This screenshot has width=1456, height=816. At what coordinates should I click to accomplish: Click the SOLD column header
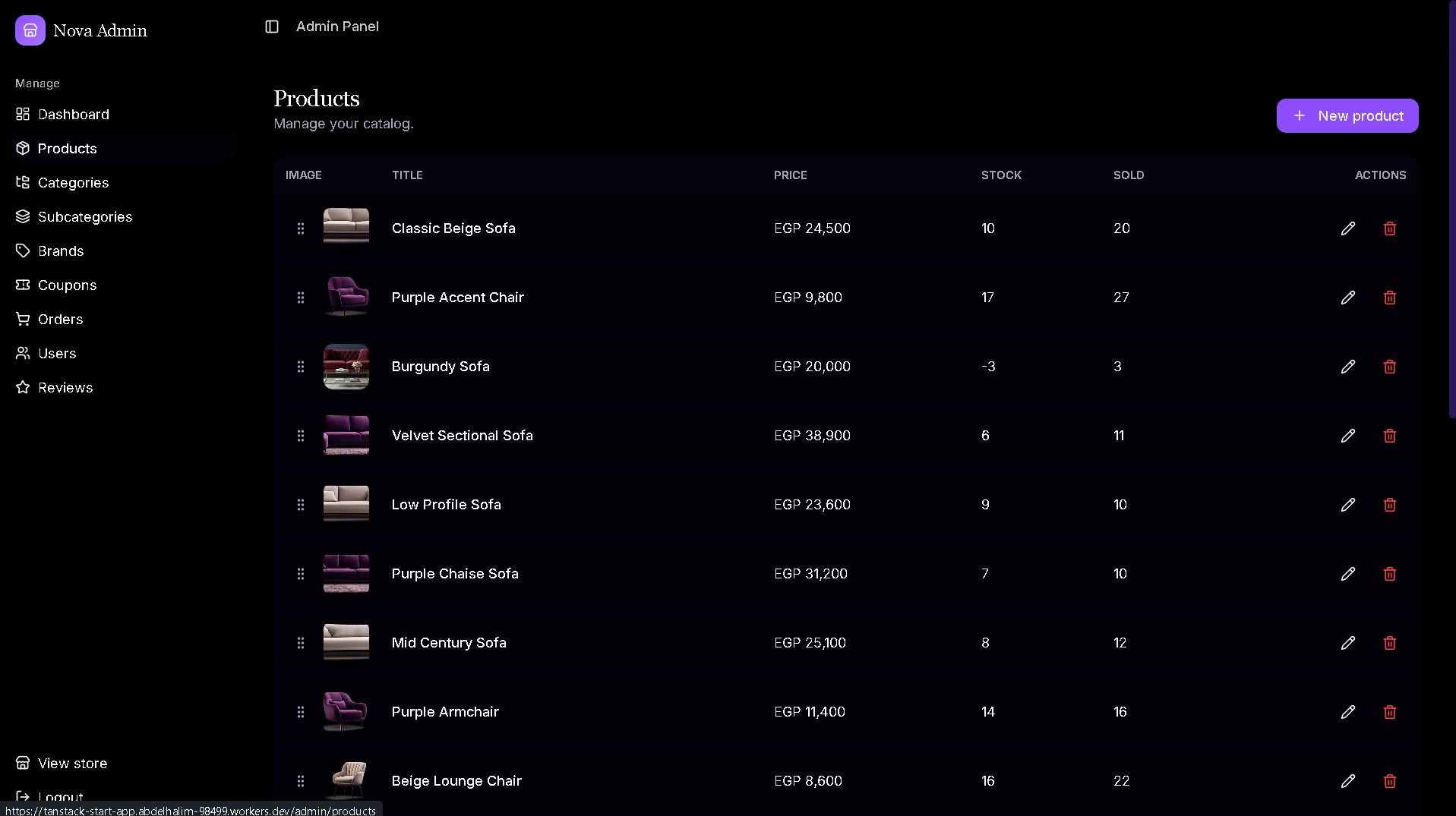[1129, 175]
